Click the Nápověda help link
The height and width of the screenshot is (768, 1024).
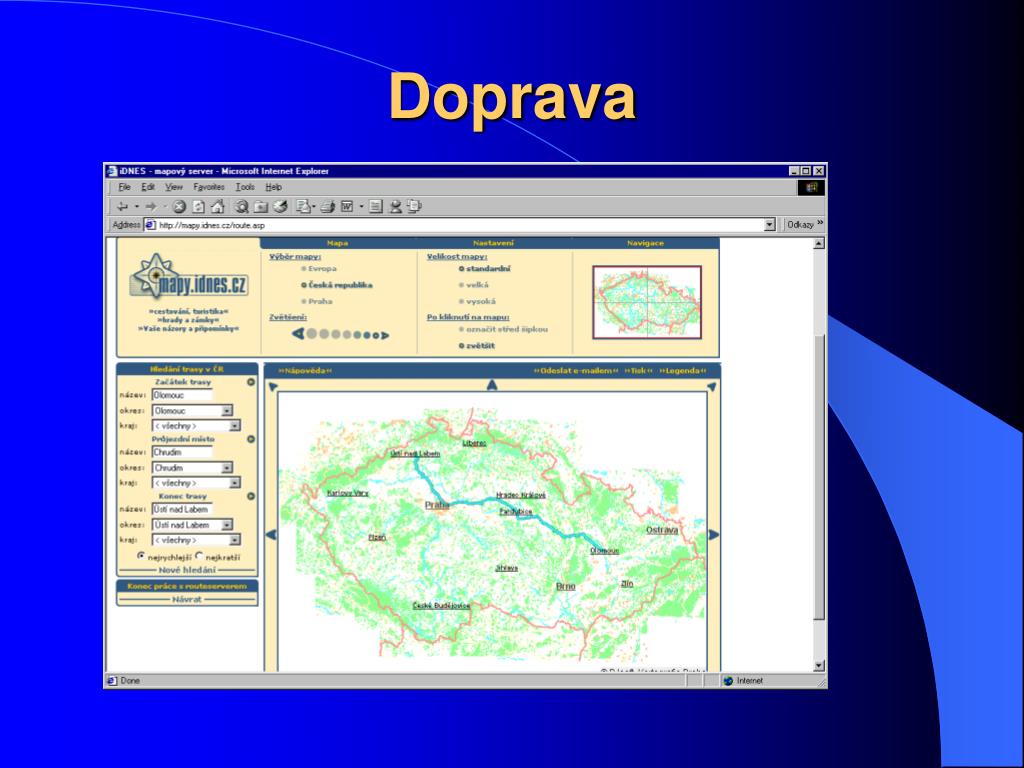click(x=305, y=371)
